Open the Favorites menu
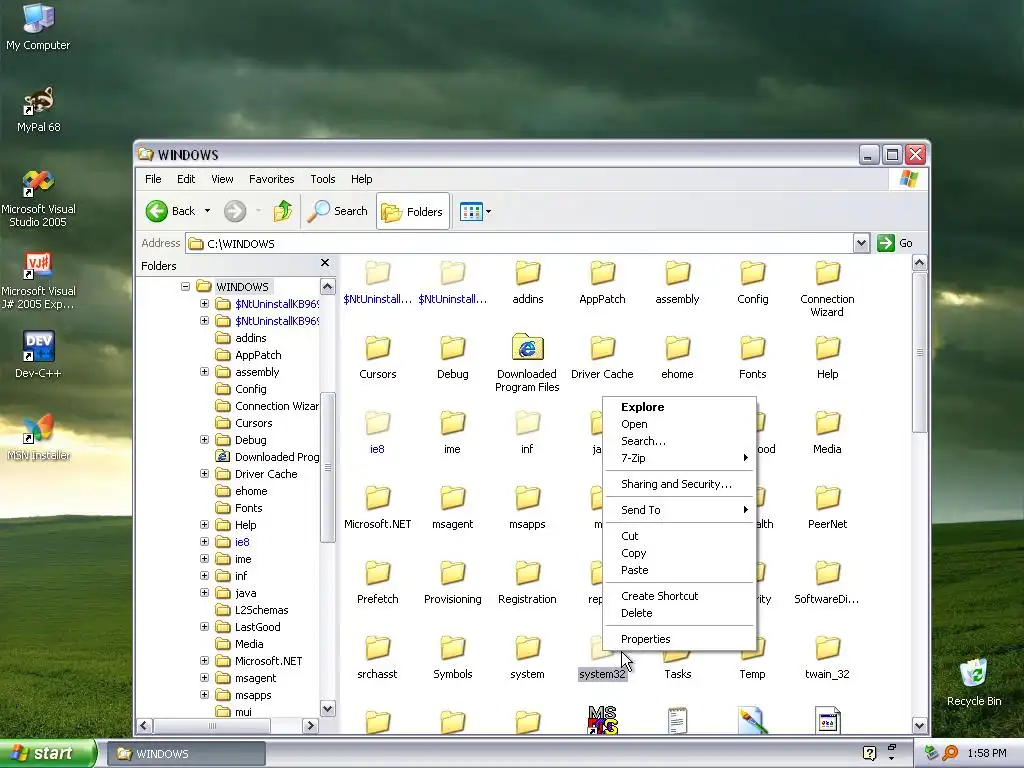 [x=271, y=179]
